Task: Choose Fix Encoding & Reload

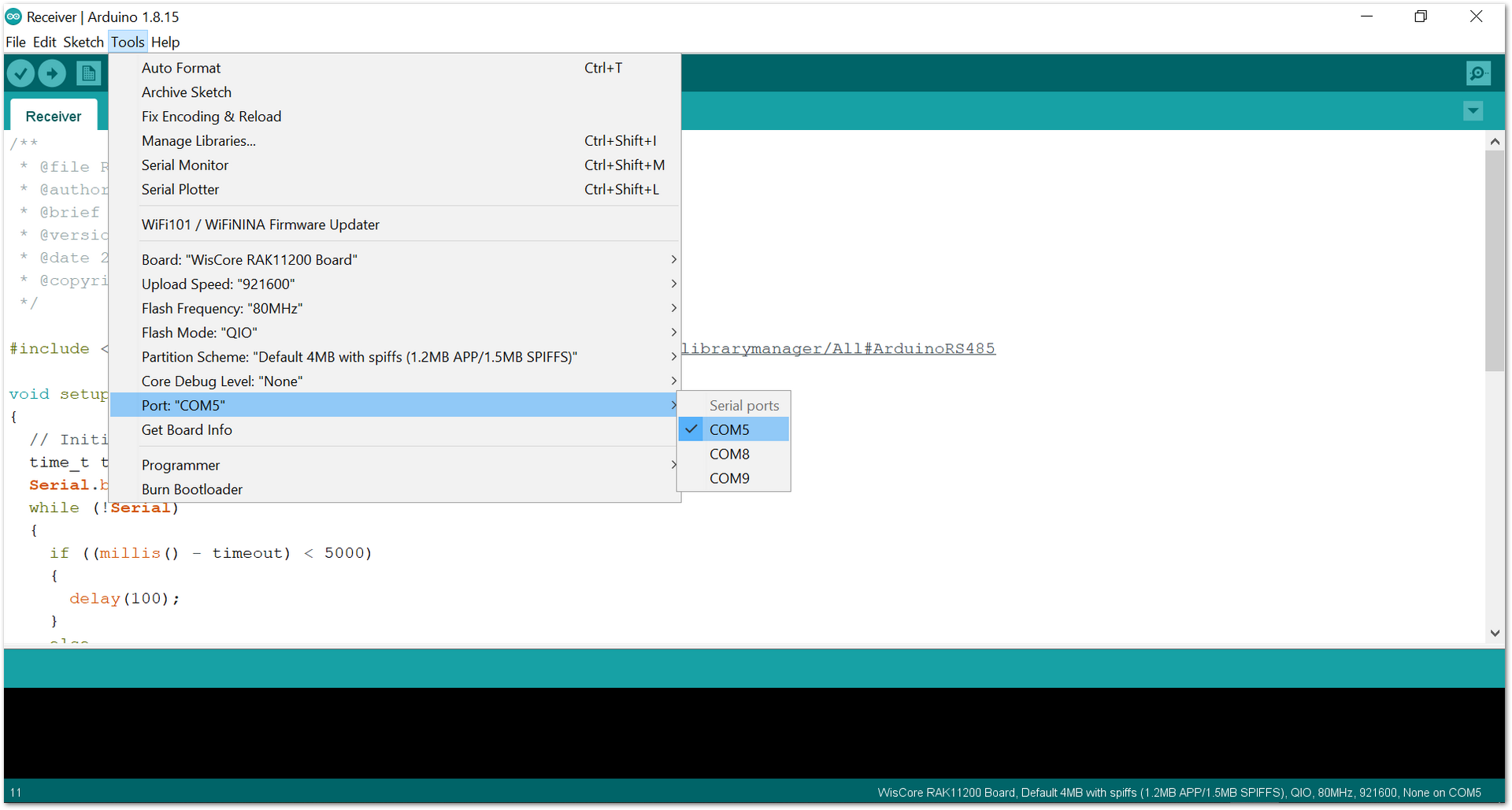Action: (x=395, y=117)
